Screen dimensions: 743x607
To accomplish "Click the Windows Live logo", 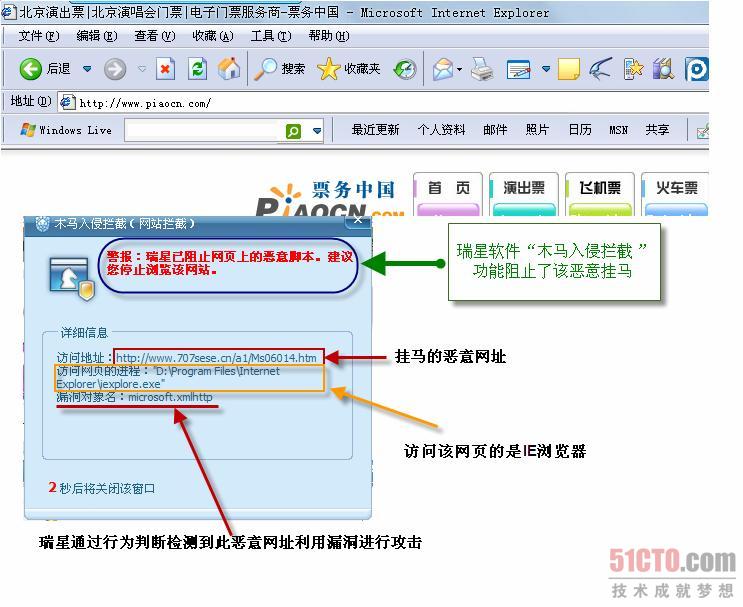I will pyautogui.click(x=66, y=130).
